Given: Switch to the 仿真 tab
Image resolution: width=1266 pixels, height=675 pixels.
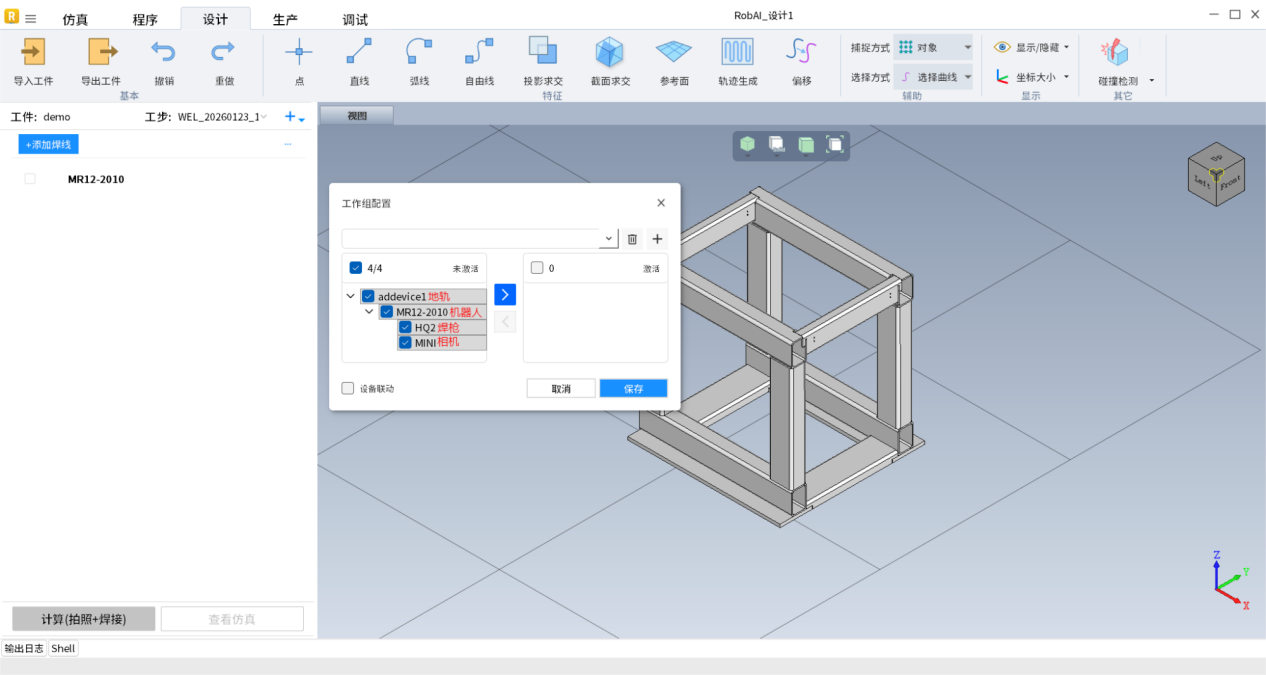Looking at the screenshot, I should (x=75, y=20).
